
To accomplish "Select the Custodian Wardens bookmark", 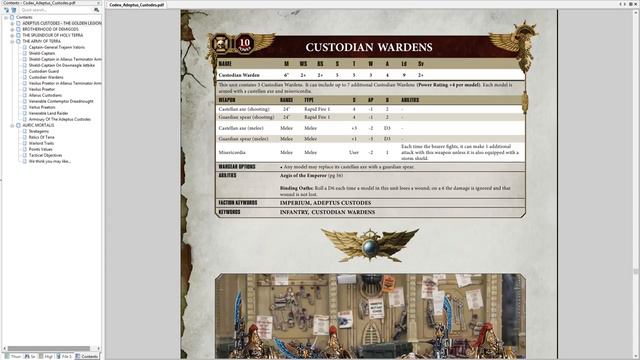I will click(x=46, y=77).
